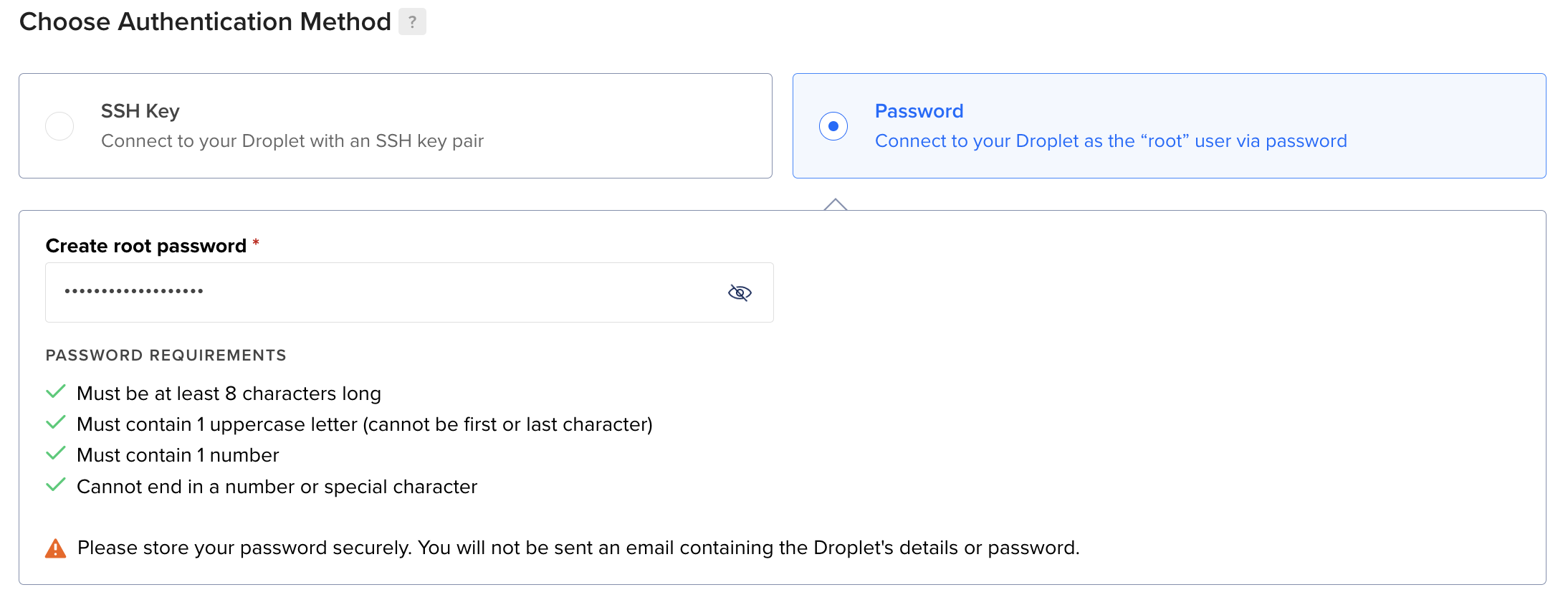Click the checkmark beside uppercase letter requirement
The image size is (1568, 605).
click(x=56, y=422)
